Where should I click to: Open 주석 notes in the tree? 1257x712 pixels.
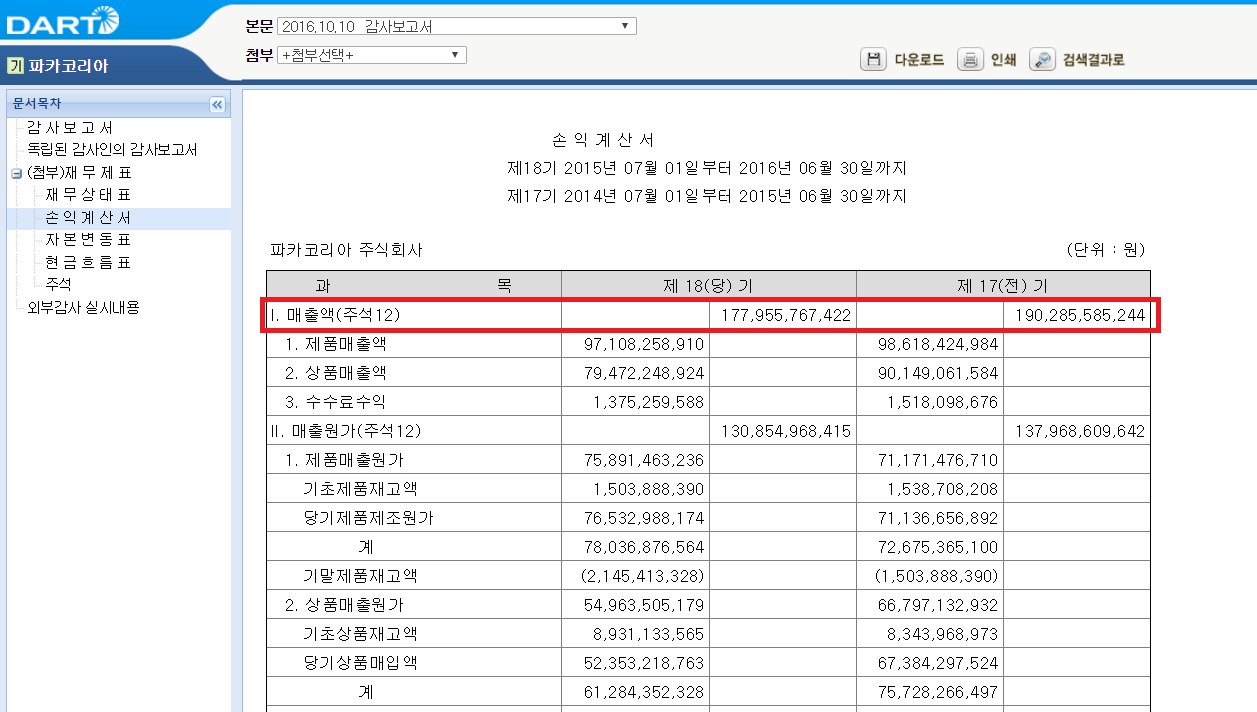(x=58, y=284)
